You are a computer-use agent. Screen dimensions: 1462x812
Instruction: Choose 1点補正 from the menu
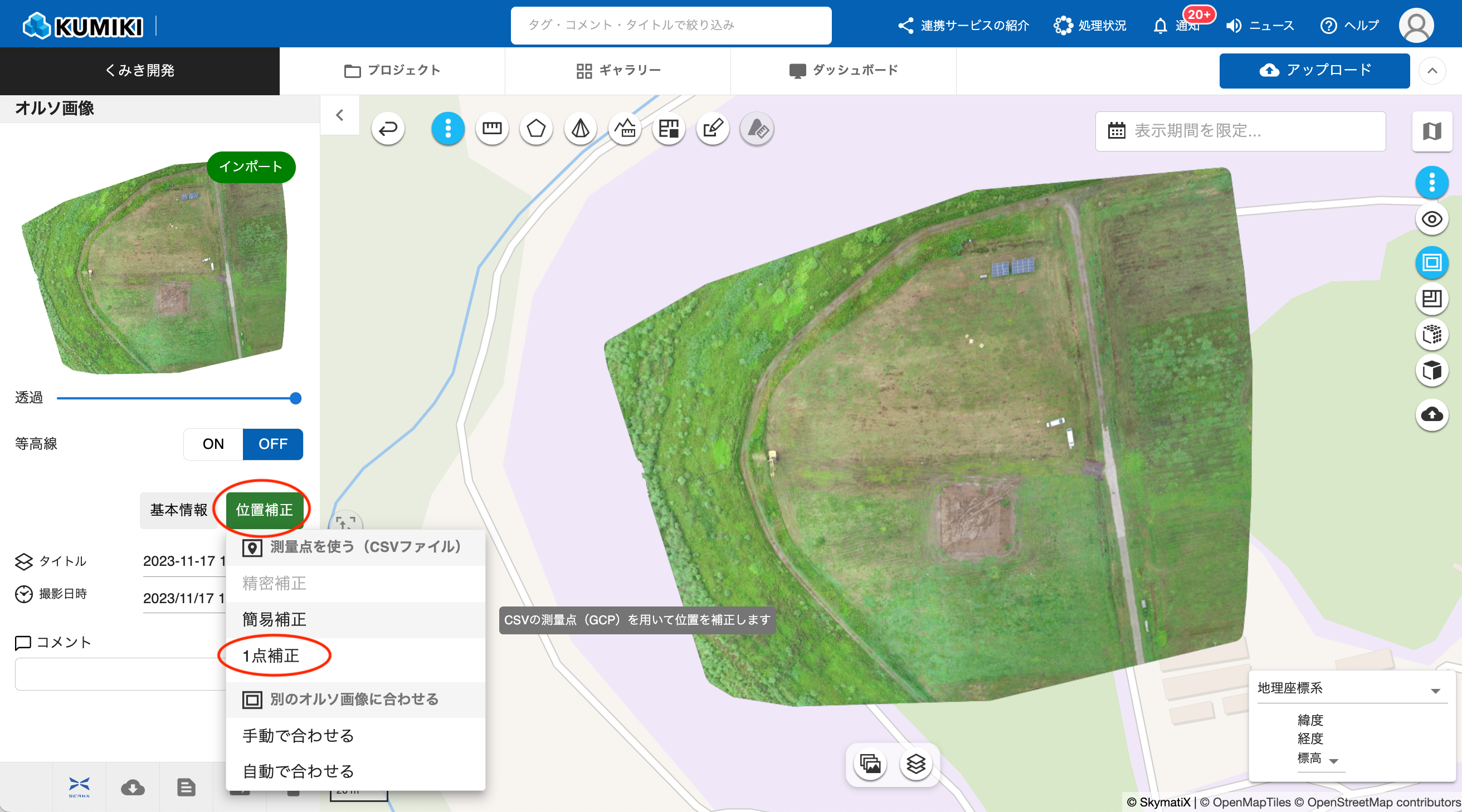[271, 656]
